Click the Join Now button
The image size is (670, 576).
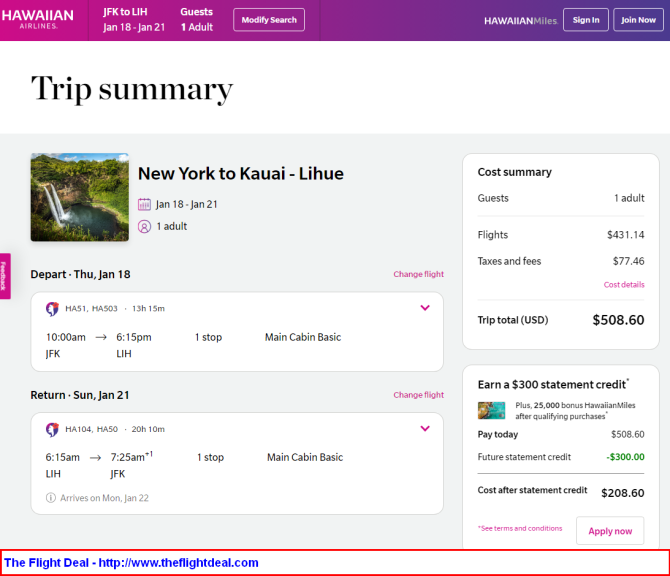tap(638, 20)
